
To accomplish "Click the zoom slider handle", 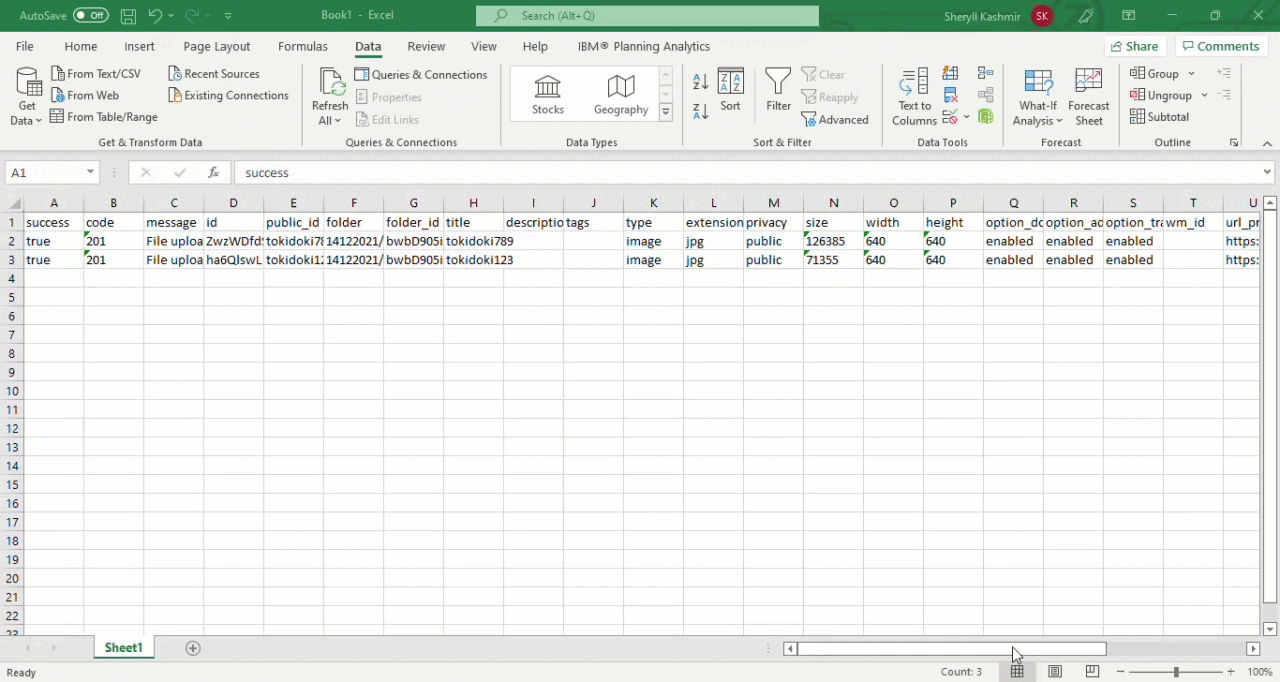I will click(1176, 672).
